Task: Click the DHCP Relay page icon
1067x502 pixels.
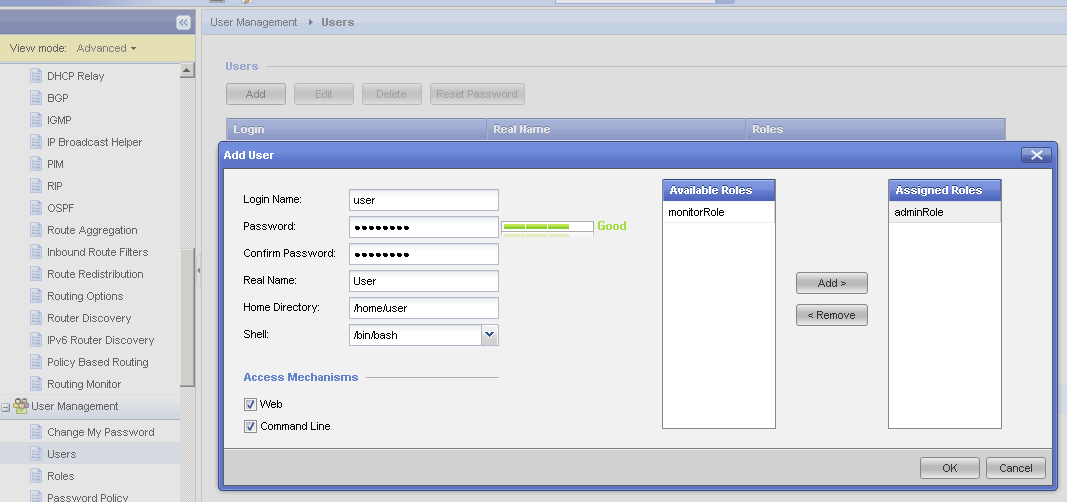Action: pyautogui.click(x=36, y=76)
